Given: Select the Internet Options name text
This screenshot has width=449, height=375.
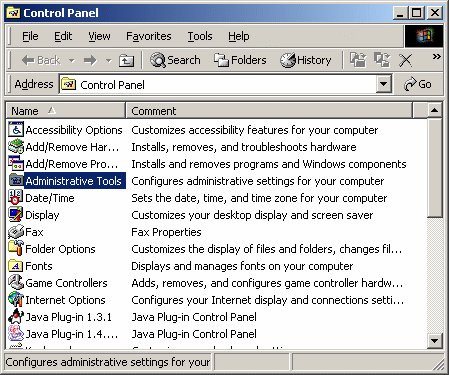Looking at the screenshot, I should [65, 300].
